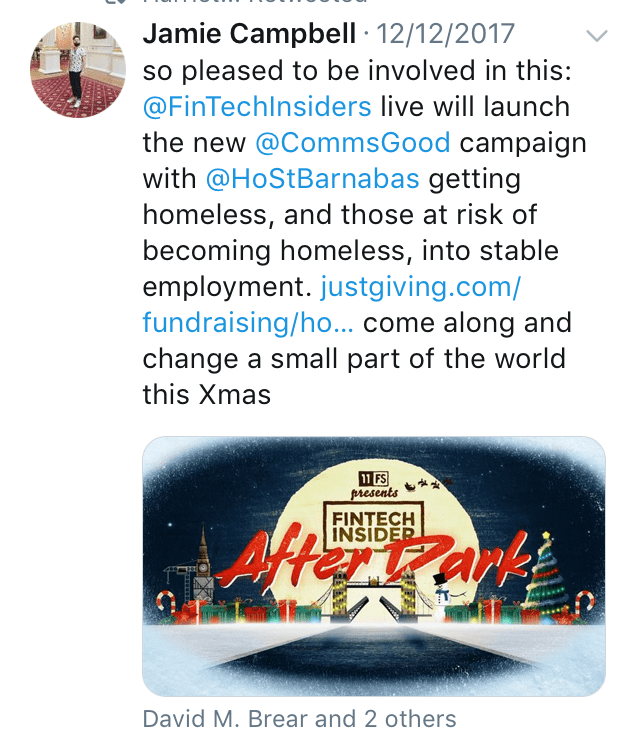Click the tweet text "this Xmas"
This screenshot has width=633, height=735.
point(206,394)
